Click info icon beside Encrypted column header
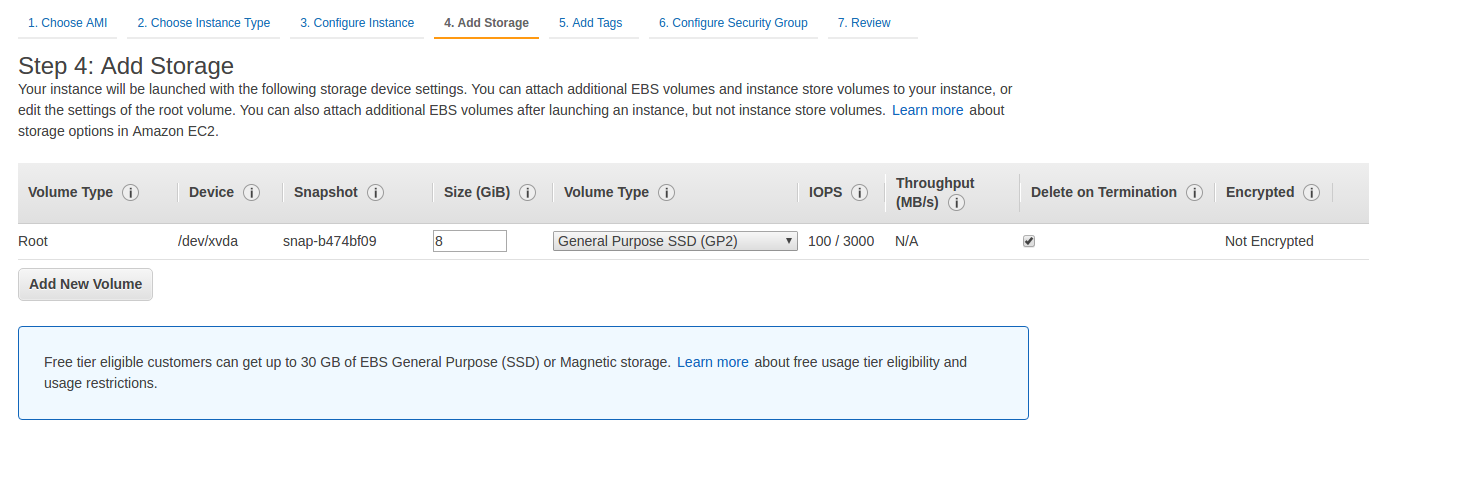 1311,193
